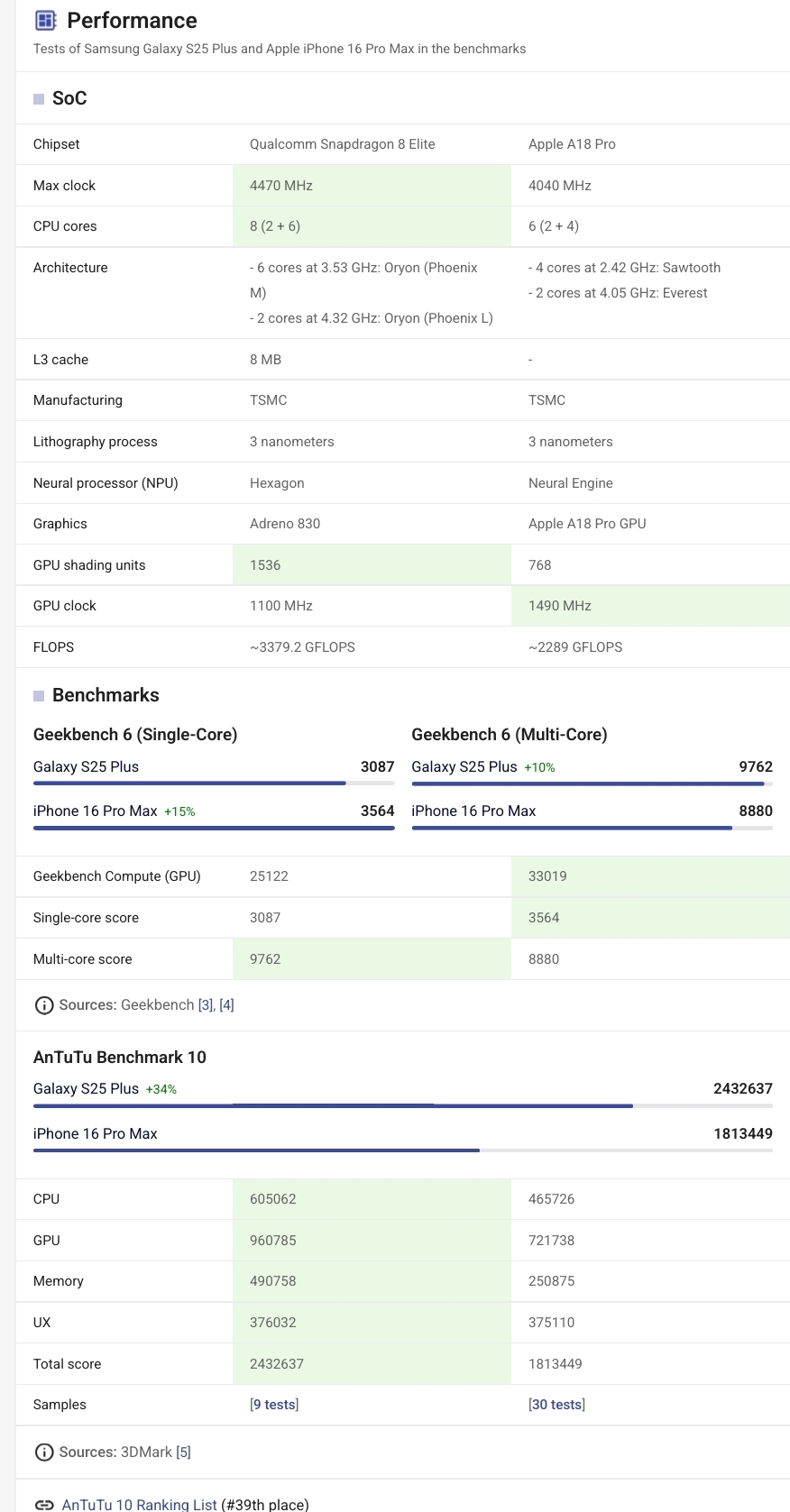Screen dimensions: 790x1512
Task: Click the 6 (2 + 4) CPU cores value
Action: click(x=554, y=226)
